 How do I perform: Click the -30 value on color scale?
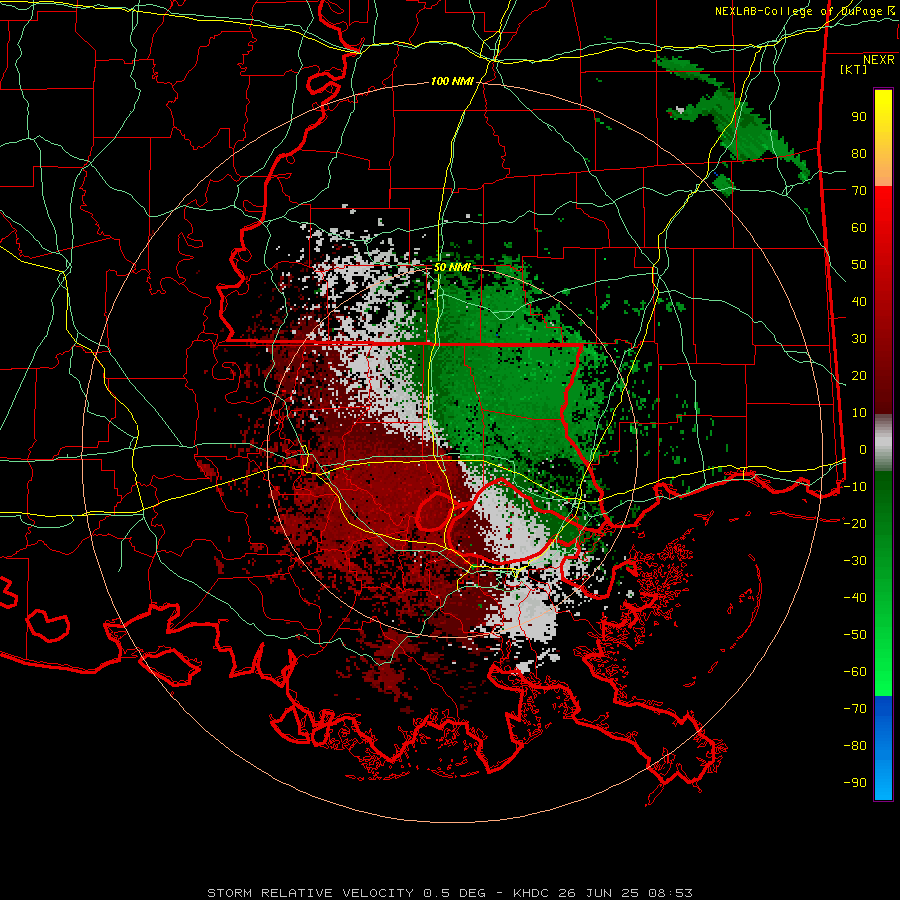pos(855,561)
